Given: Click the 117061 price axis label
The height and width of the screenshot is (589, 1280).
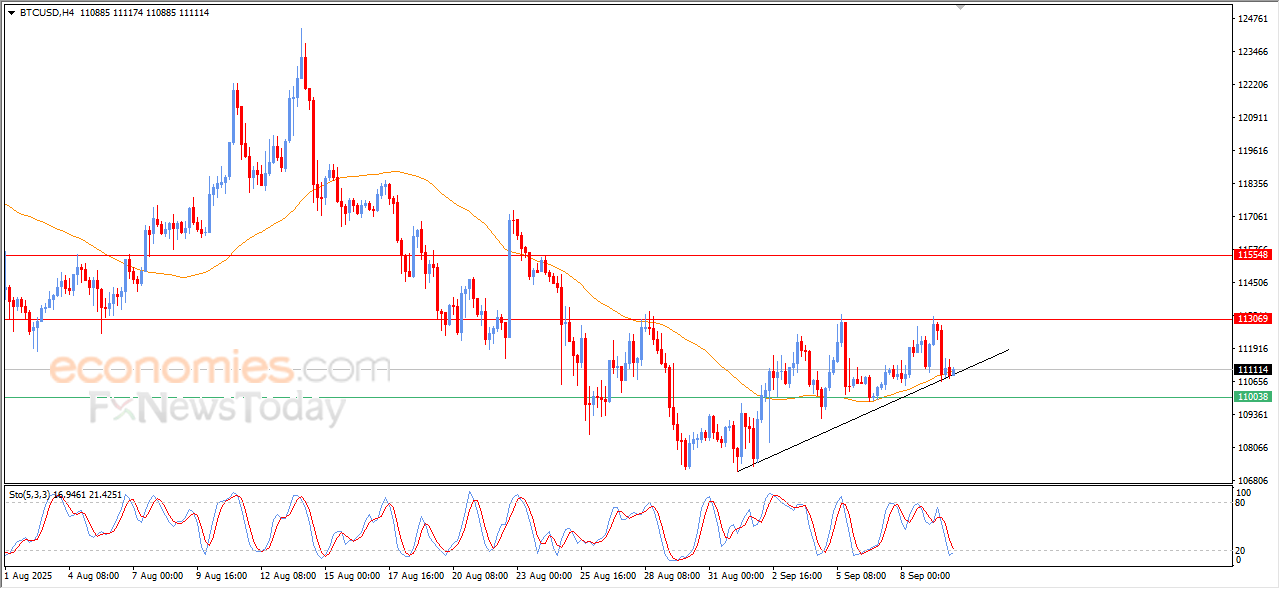Looking at the screenshot, I should point(1253,217).
